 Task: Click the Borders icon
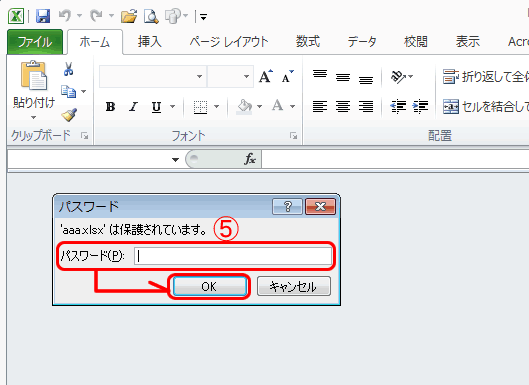click(200, 107)
